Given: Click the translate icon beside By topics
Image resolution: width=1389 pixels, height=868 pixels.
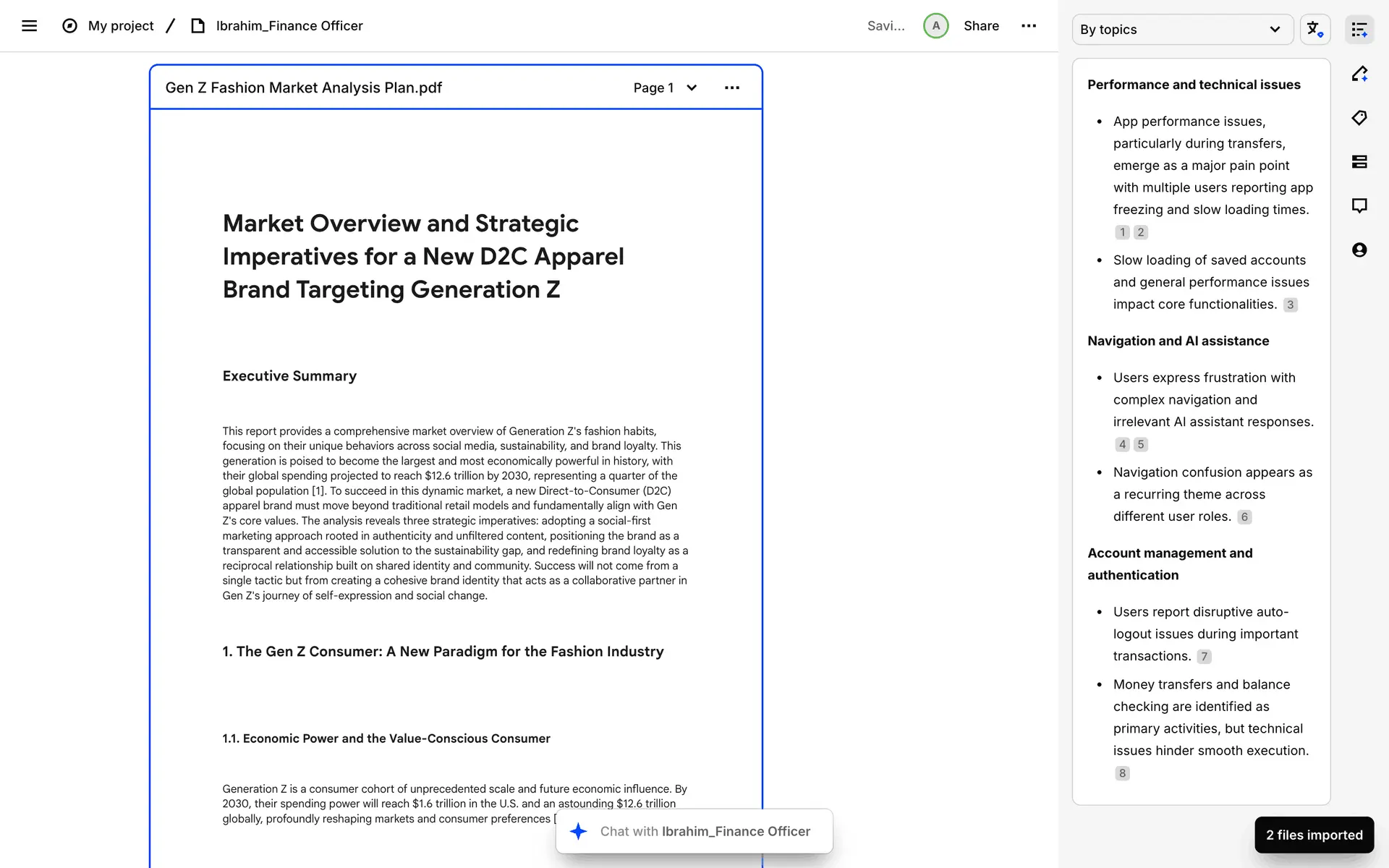Looking at the screenshot, I should (x=1314, y=30).
